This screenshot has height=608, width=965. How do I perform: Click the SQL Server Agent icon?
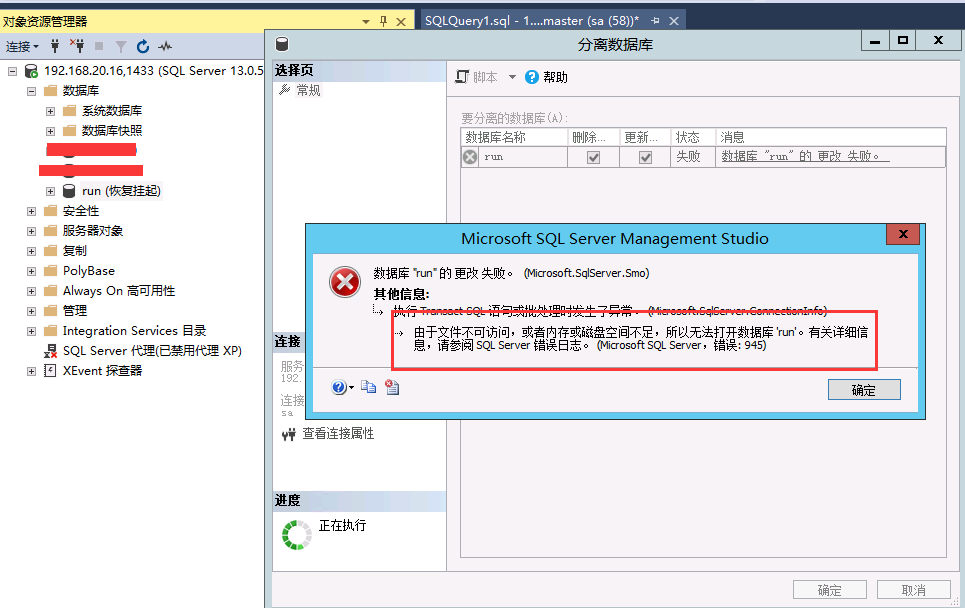click(50, 351)
